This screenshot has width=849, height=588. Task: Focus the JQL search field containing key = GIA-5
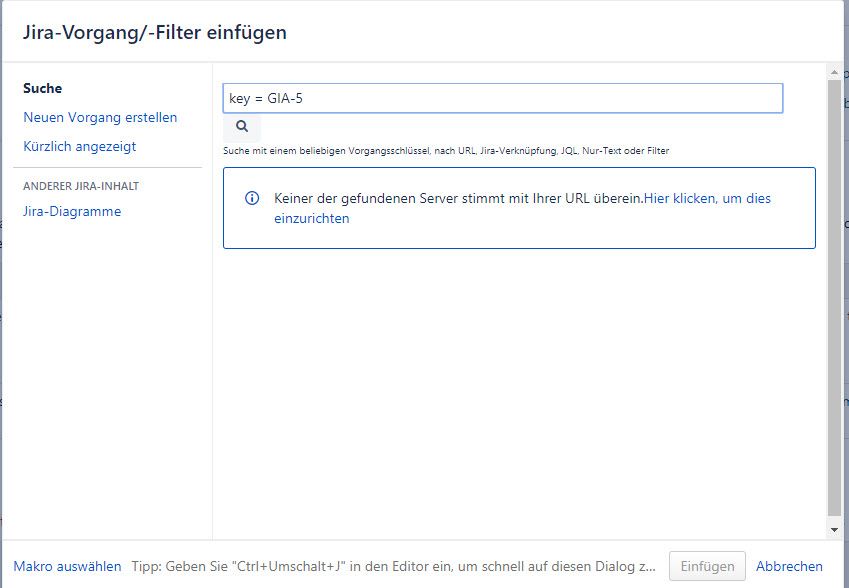pos(502,98)
